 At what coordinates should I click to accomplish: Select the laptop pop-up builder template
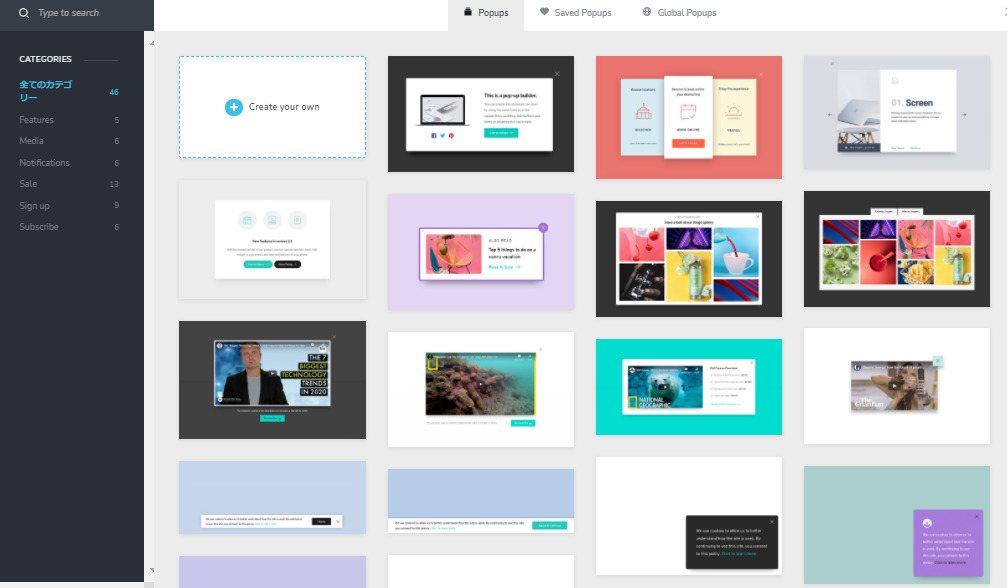(480, 114)
